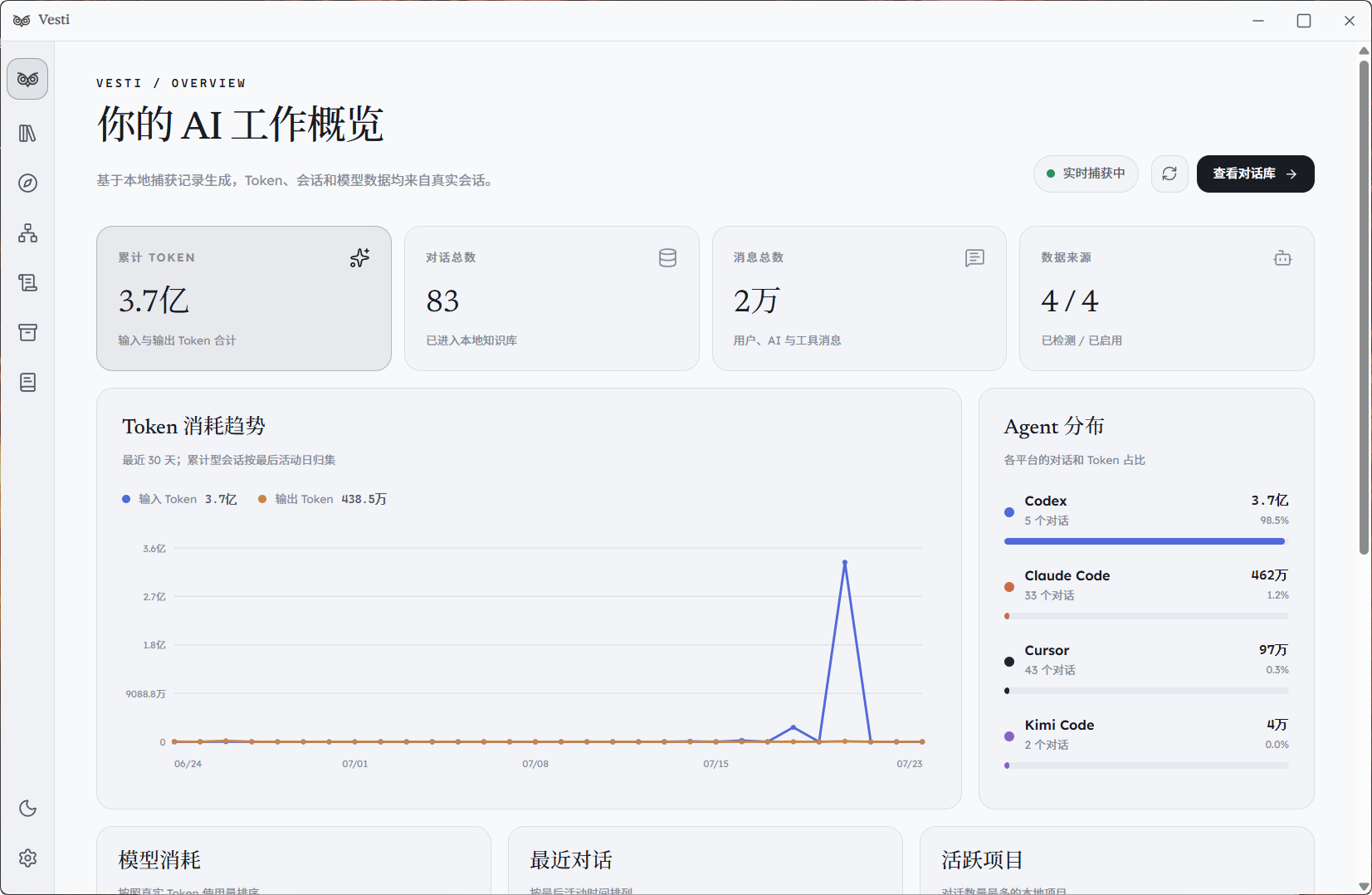Select the 消息总数 card
This screenshot has width=1372, height=895.
click(x=859, y=298)
